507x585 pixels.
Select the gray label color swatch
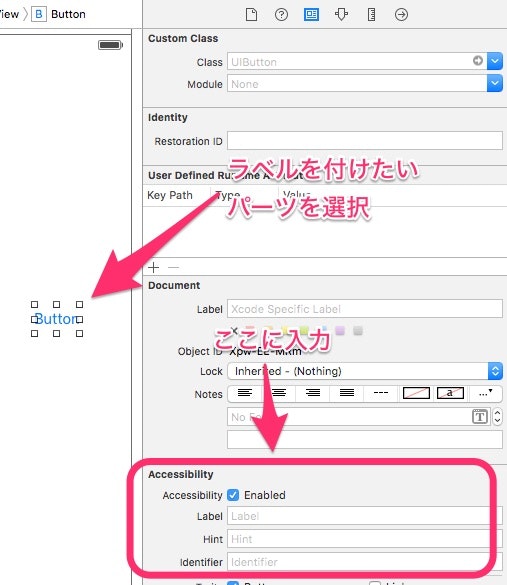tap(358, 330)
